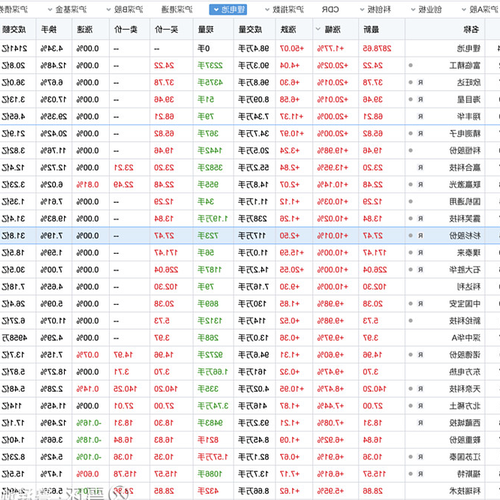Click the R badge in the 江苏国泰 row
Image resolution: width=500 pixels, height=500 pixels.
pyautogui.click(x=420, y=457)
